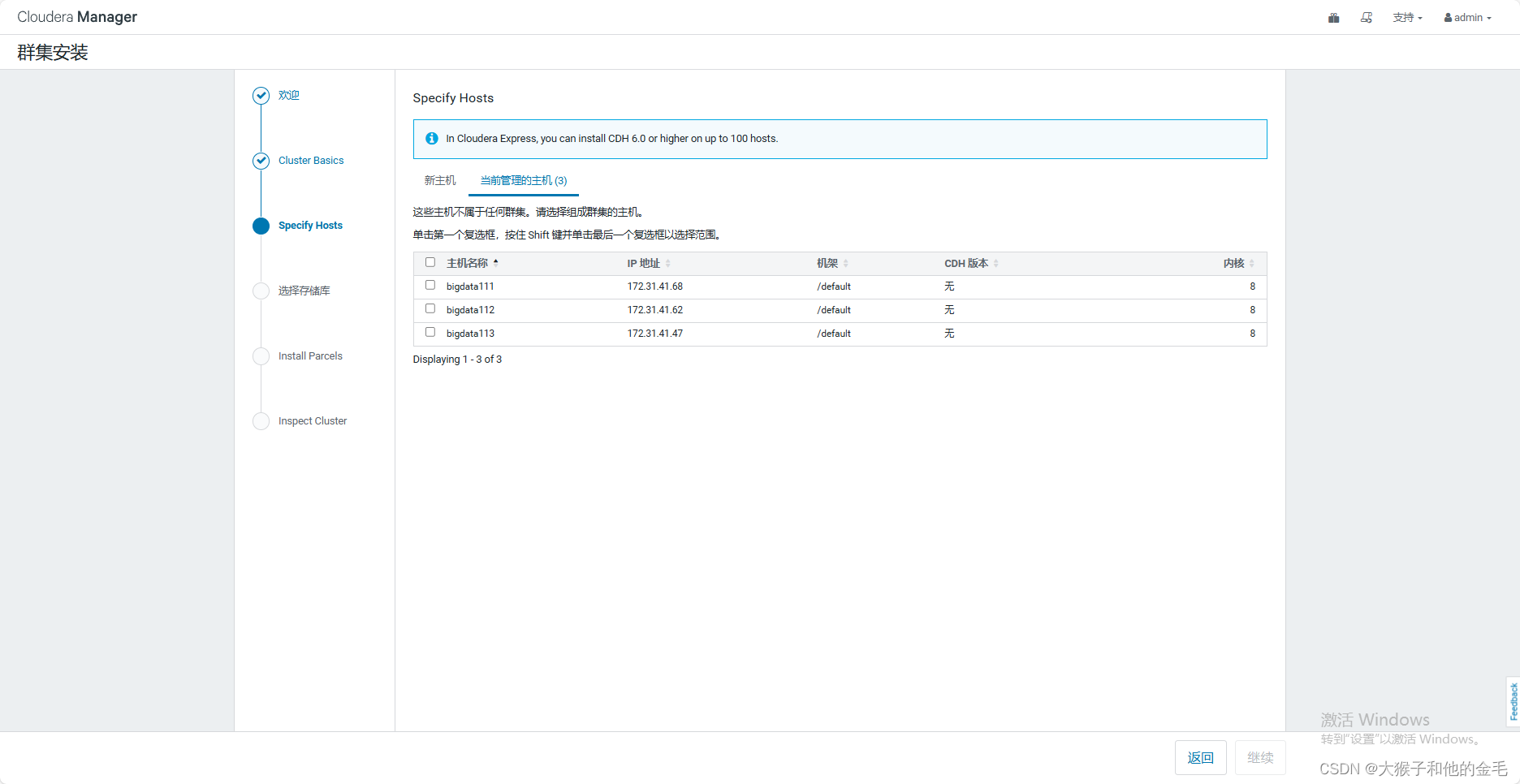Viewport: 1520px width, 784px height.
Task: Sort by IP 地址 using the sort arrow
Action: [x=668, y=263]
